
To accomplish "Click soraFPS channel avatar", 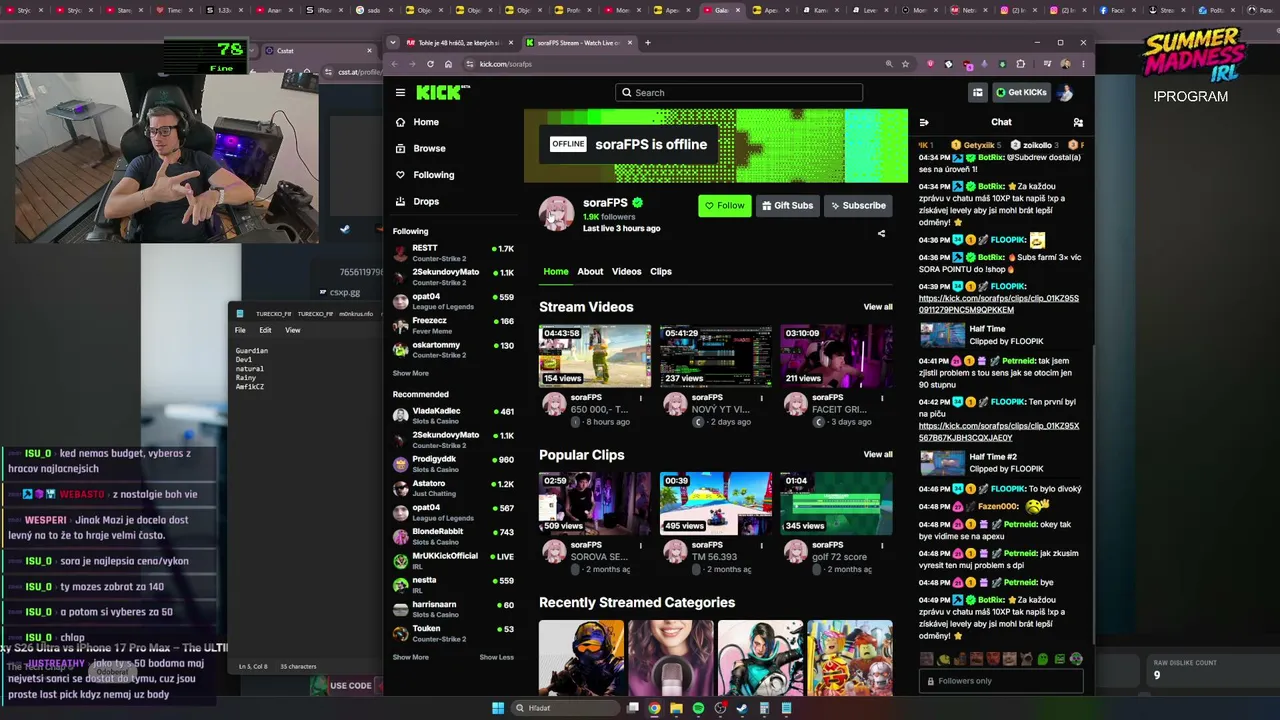I will point(557,213).
